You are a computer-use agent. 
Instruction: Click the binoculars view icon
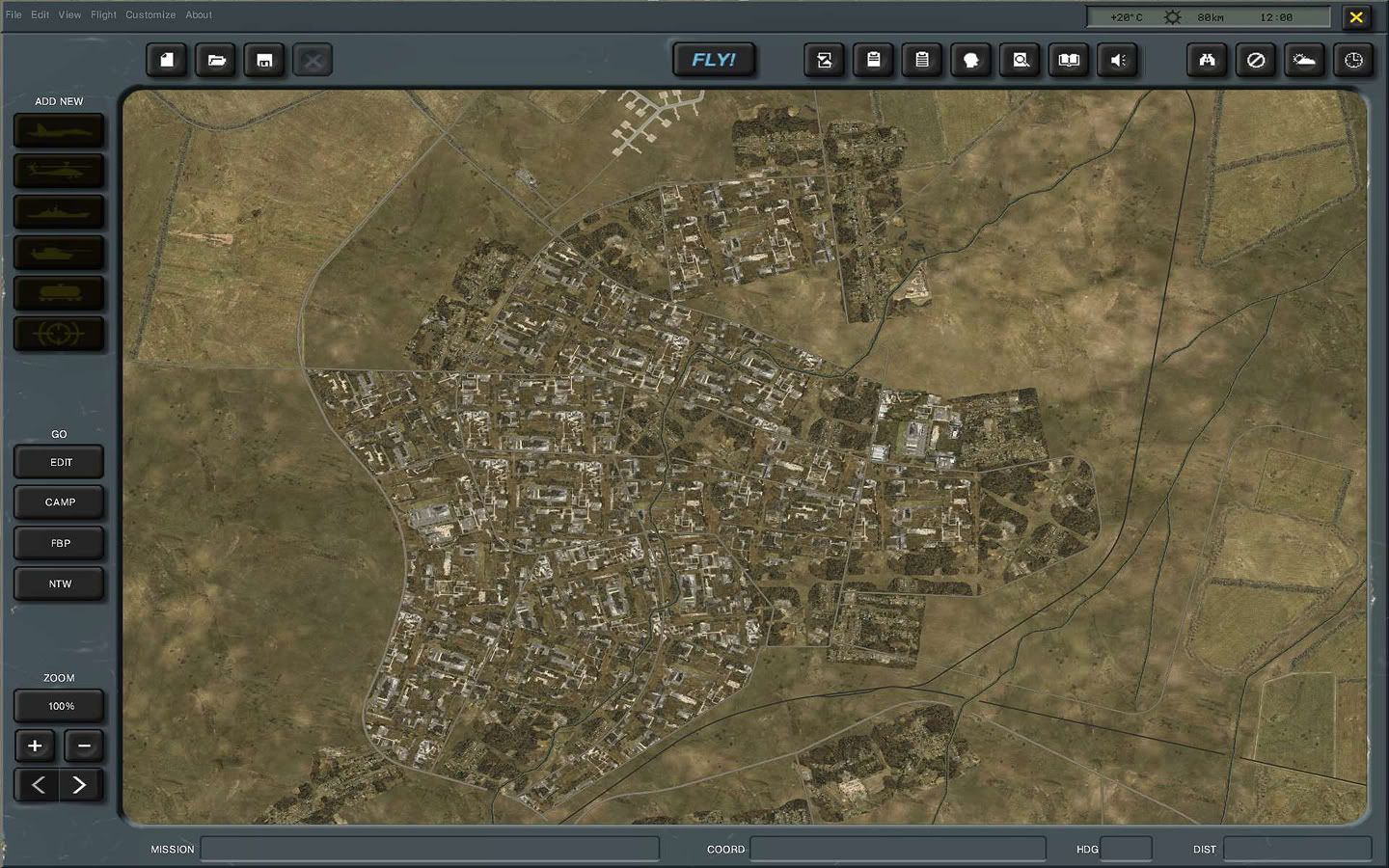[1207, 60]
